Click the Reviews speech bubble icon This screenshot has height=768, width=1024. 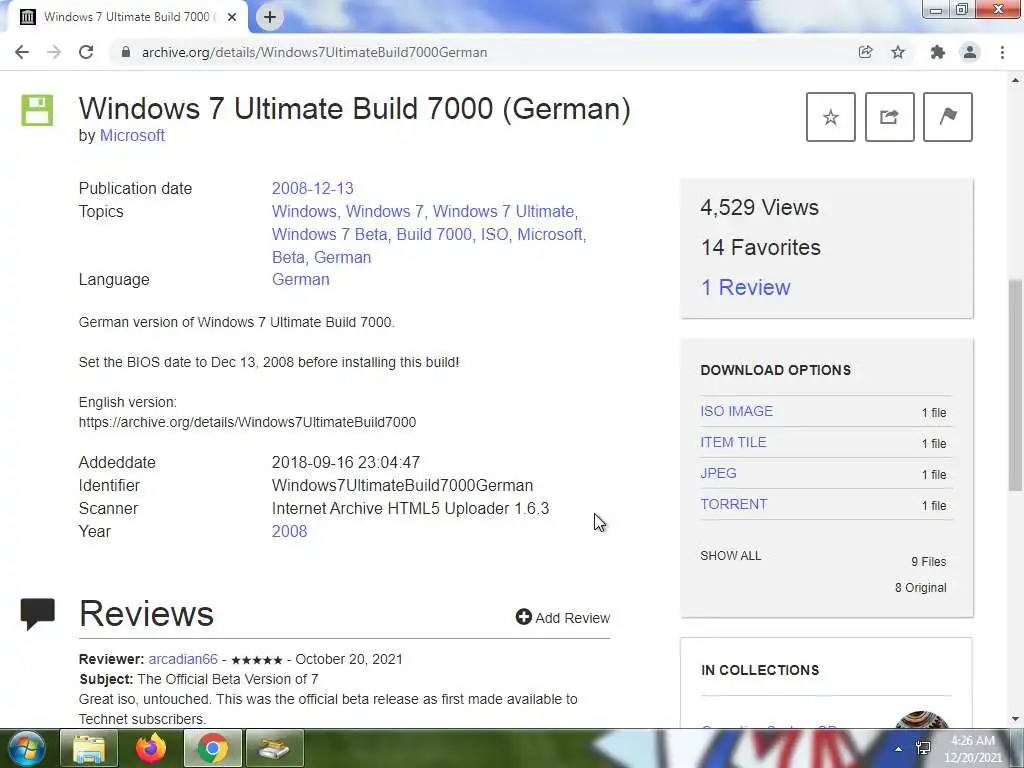pos(37,614)
